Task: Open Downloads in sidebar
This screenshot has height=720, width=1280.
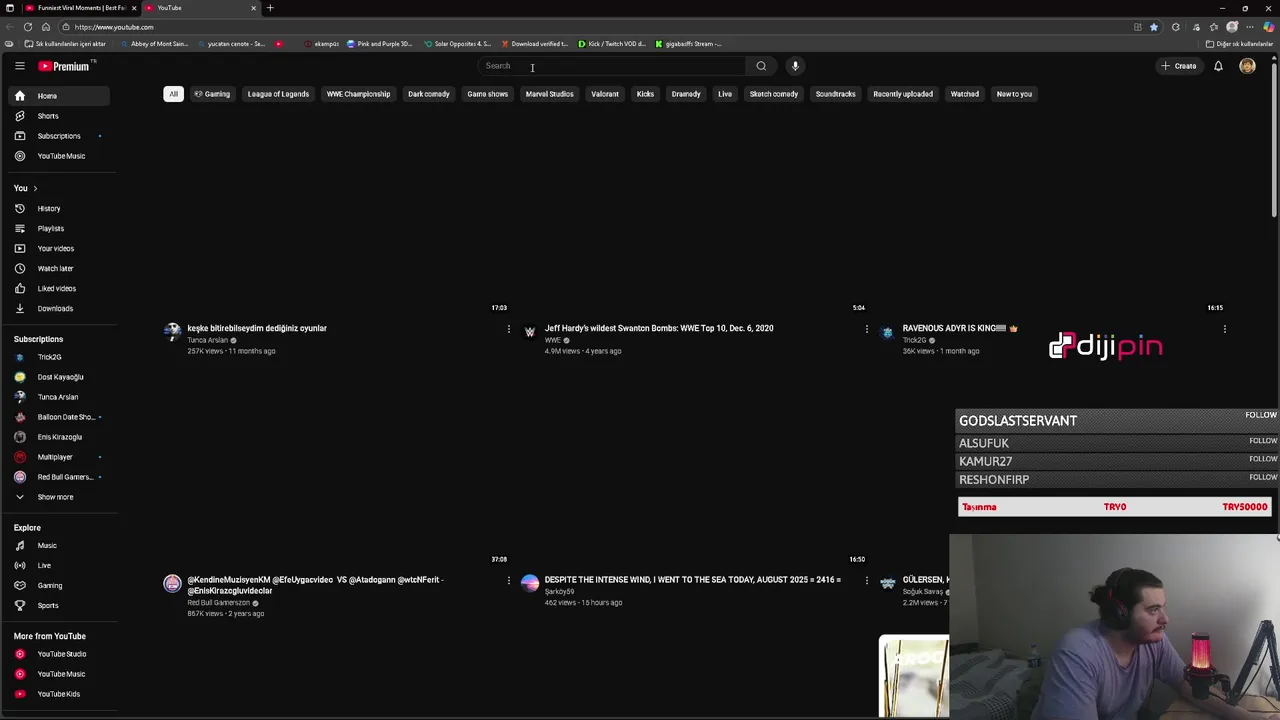Action: [x=60, y=309]
